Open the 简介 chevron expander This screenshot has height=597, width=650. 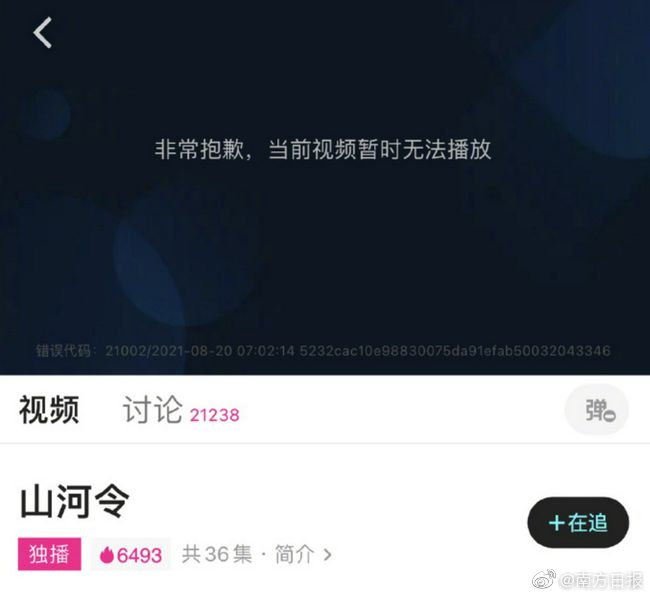(327, 555)
